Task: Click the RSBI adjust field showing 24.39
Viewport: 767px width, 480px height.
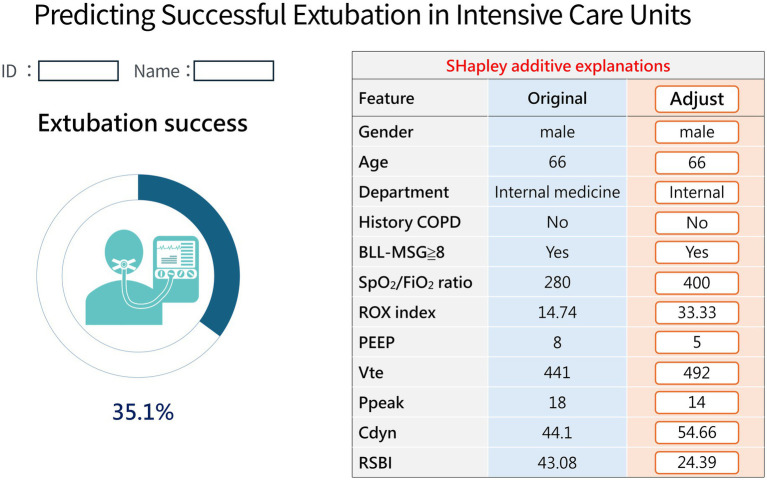Action: 697,462
